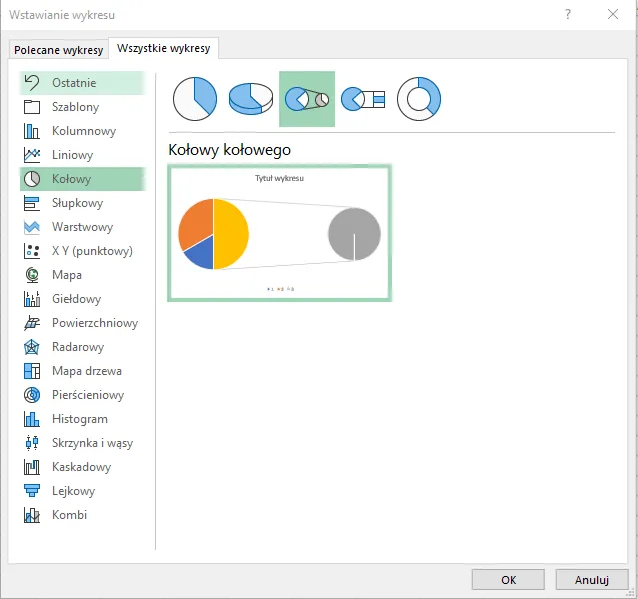Open the Lejkowy chart category
The height and width of the screenshot is (599, 638).
pyautogui.click(x=73, y=491)
